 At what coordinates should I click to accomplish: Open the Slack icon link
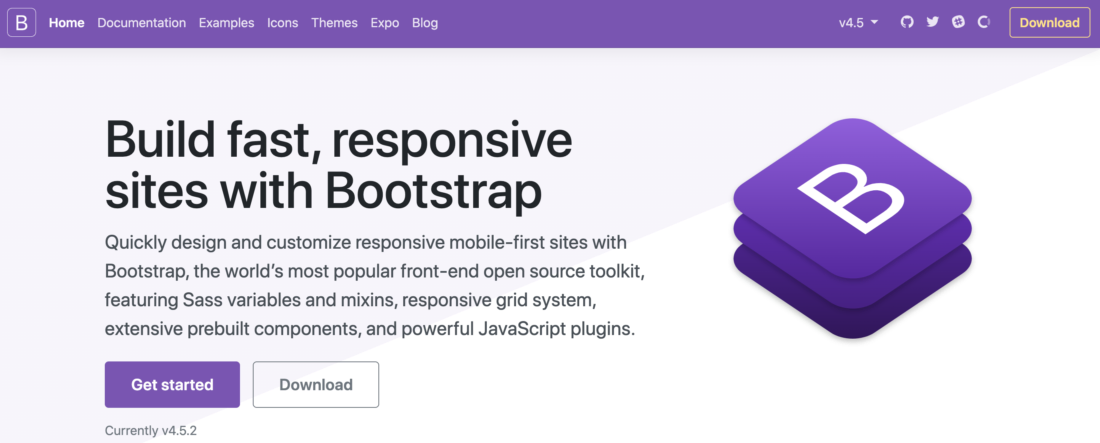tap(958, 22)
